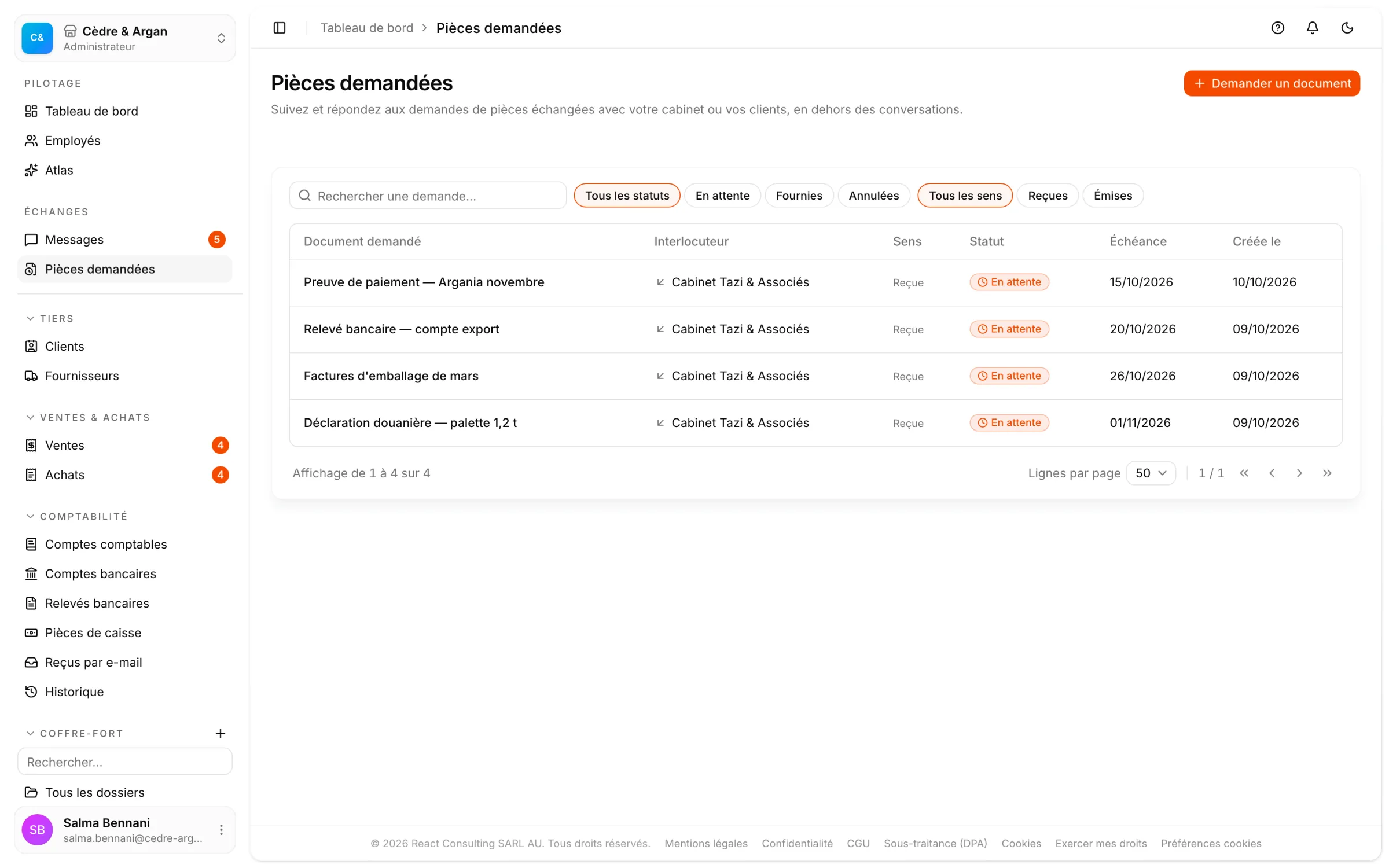1389x868 pixels.
Task: Open Fournisseurs page
Action: pyautogui.click(x=124, y=376)
